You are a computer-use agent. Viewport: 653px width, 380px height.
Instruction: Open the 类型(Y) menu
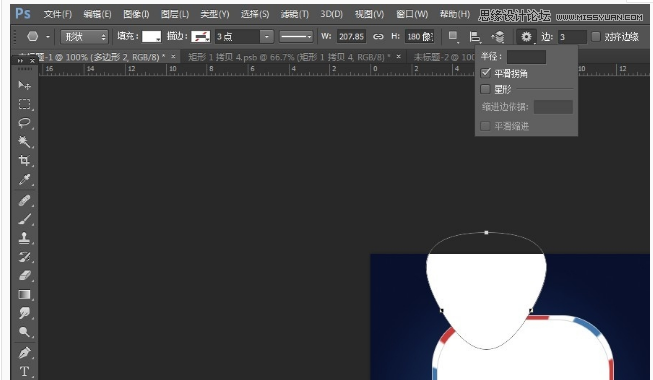coord(215,14)
